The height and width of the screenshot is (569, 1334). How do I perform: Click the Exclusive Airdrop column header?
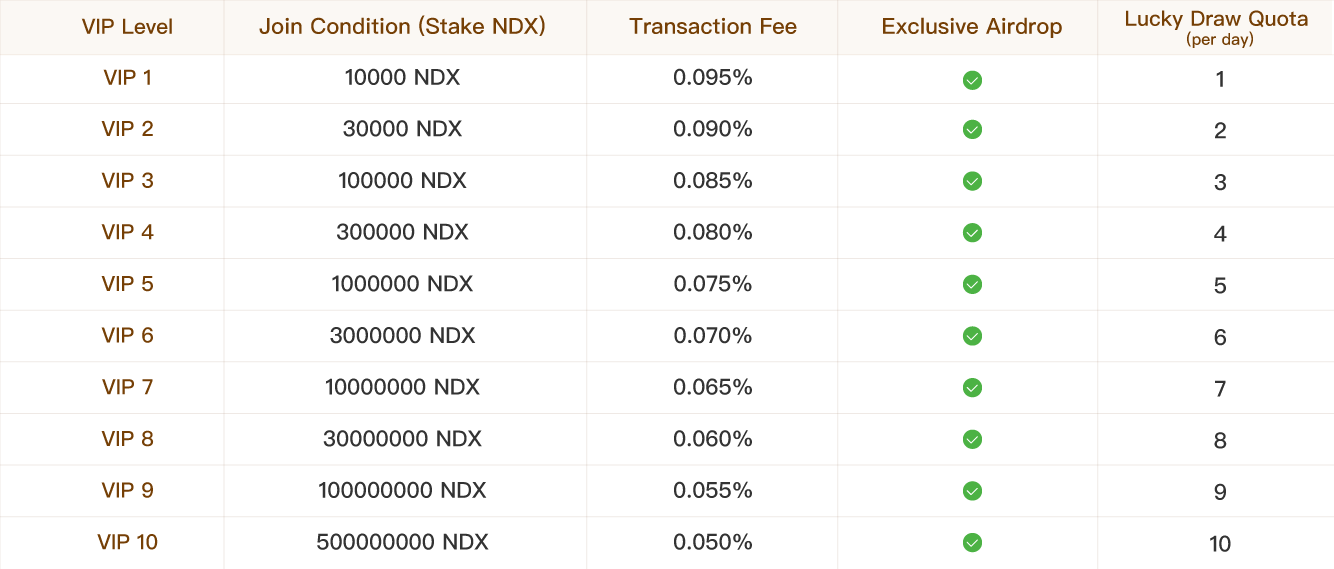pyautogui.click(x=972, y=27)
